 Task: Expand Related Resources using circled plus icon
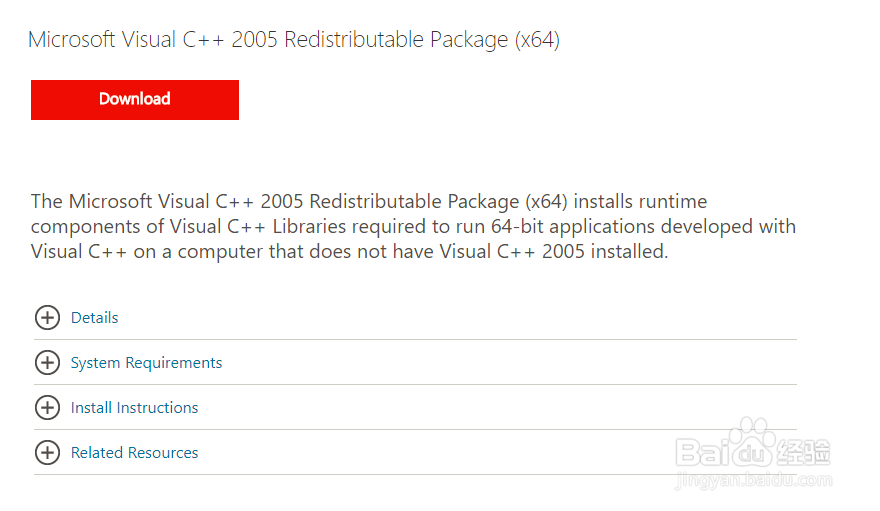click(x=48, y=452)
